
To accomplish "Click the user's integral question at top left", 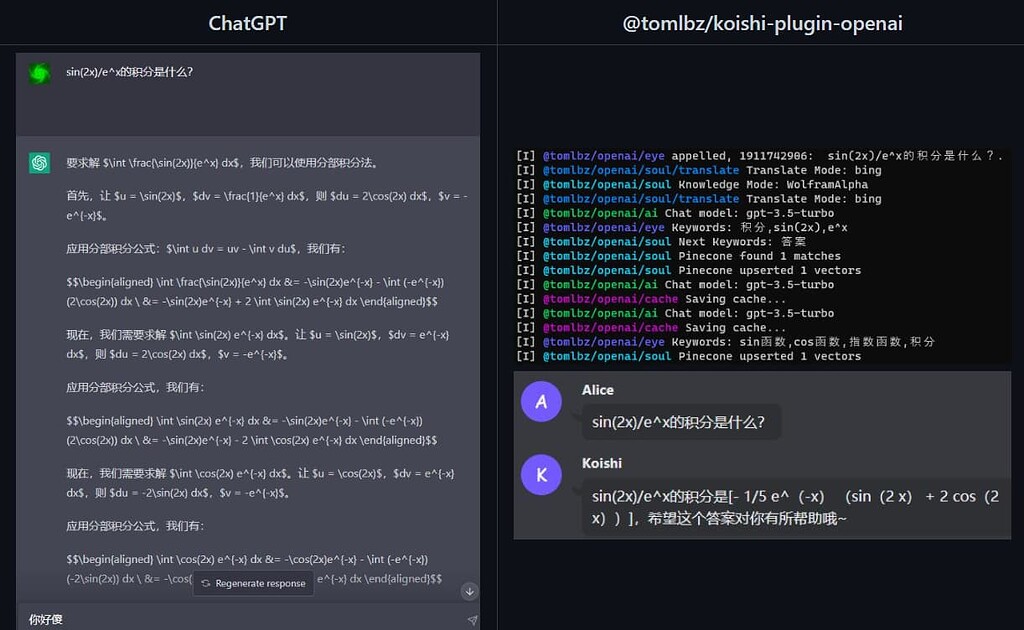I will (x=128, y=71).
